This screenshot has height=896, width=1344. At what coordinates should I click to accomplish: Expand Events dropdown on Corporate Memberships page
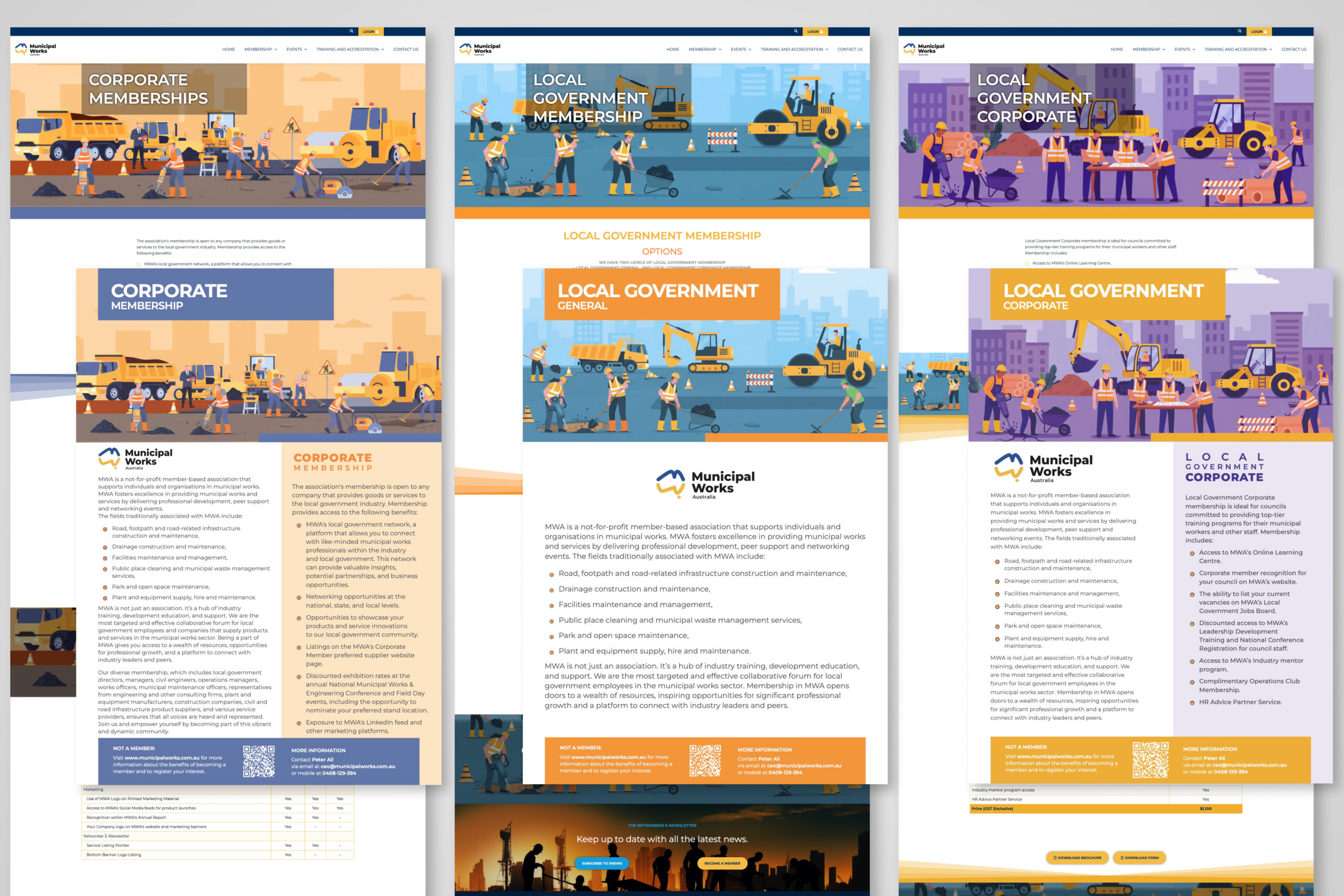tap(297, 50)
